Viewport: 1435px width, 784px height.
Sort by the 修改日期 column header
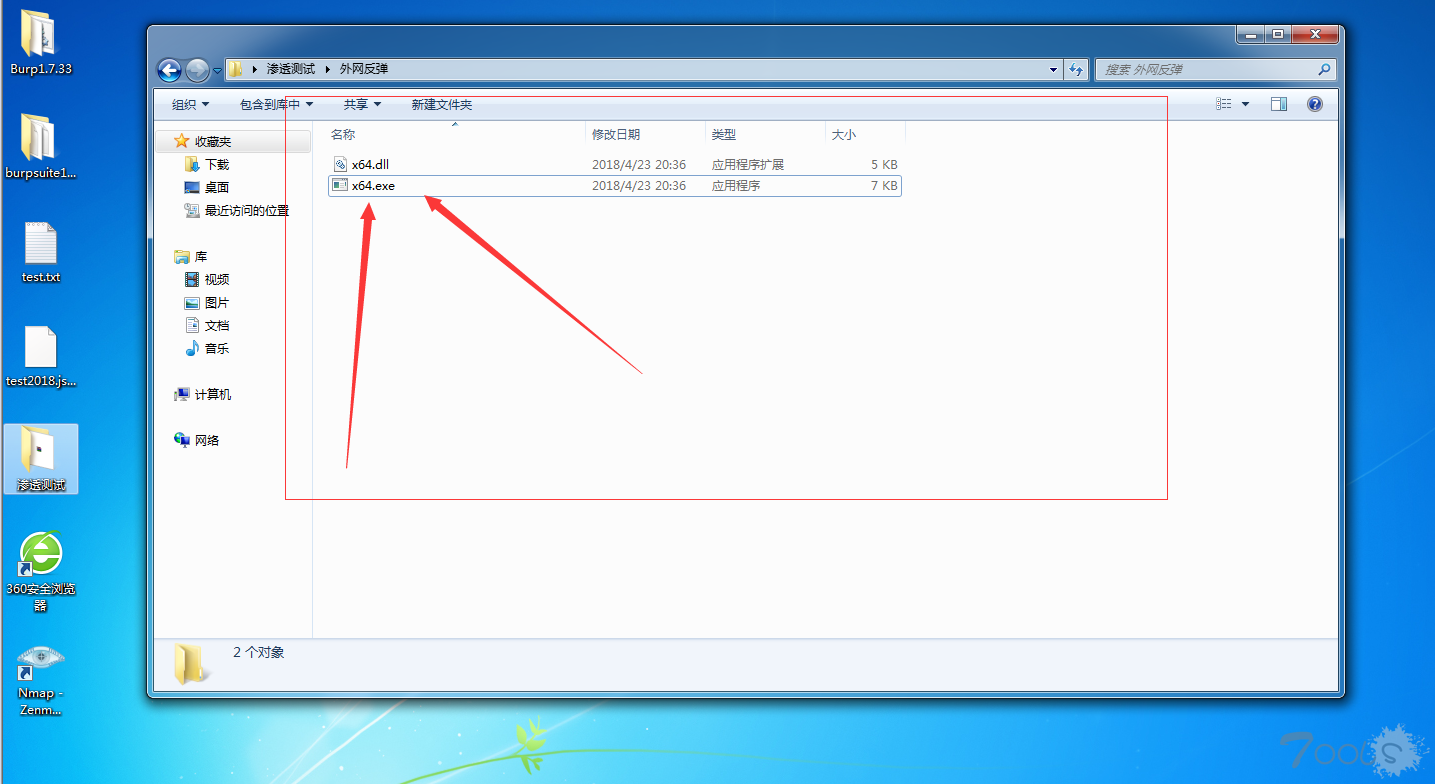pyautogui.click(x=616, y=134)
